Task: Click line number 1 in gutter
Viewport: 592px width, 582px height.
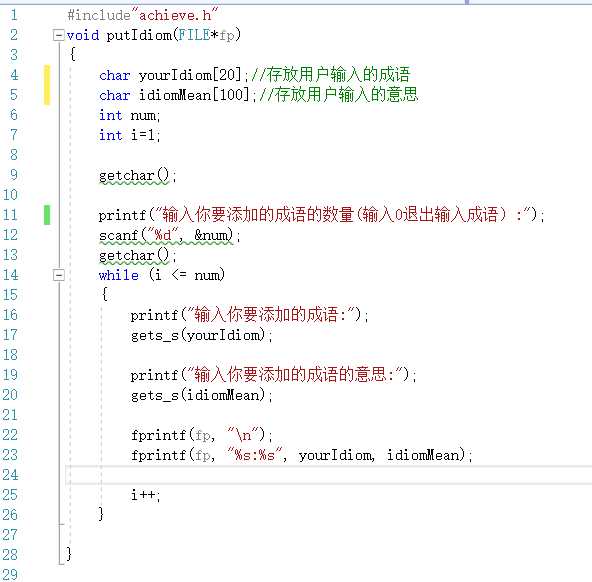Action: click(x=14, y=15)
